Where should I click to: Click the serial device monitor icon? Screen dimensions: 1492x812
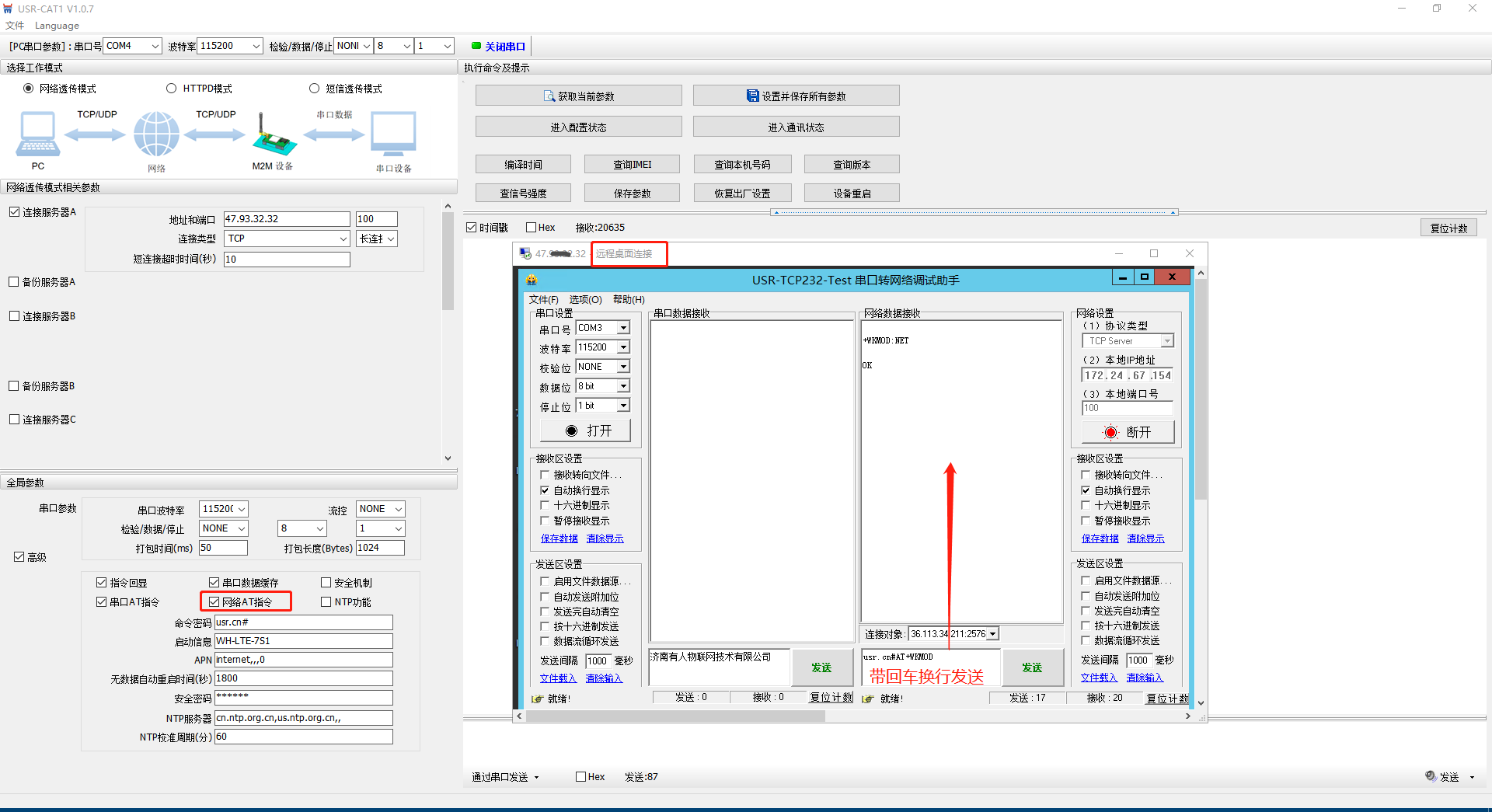pos(393,134)
